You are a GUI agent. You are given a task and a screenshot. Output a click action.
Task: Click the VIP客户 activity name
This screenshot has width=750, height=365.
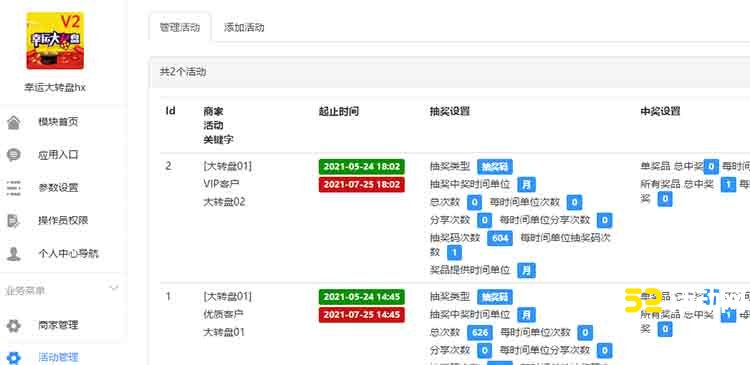coord(221,184)
